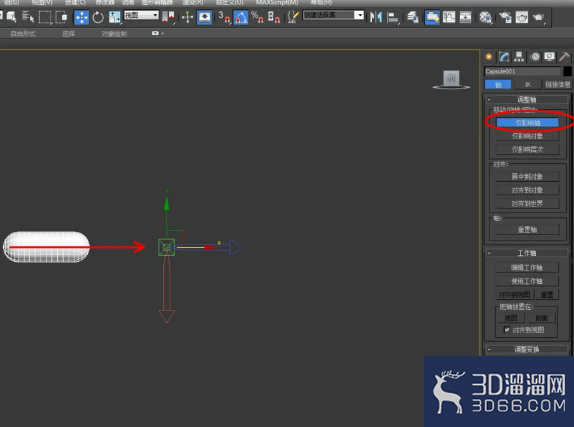
Task: Toggle the Angle Snap button
Action: tap(241, 17)
